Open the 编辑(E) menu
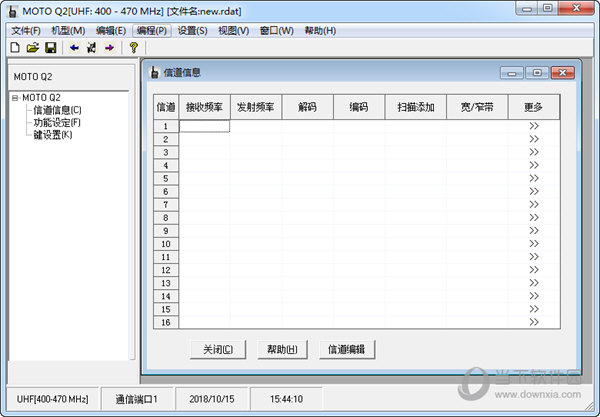The height and width of the screenshot is (417, 600). (x=111, y=31)
